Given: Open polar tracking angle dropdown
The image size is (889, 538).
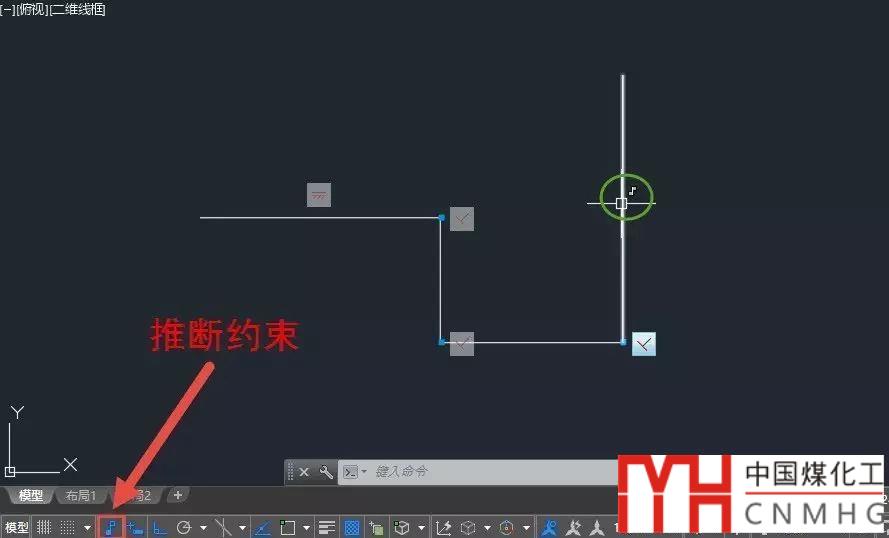Looking at the screenshot, I should [x=203, y=528].
